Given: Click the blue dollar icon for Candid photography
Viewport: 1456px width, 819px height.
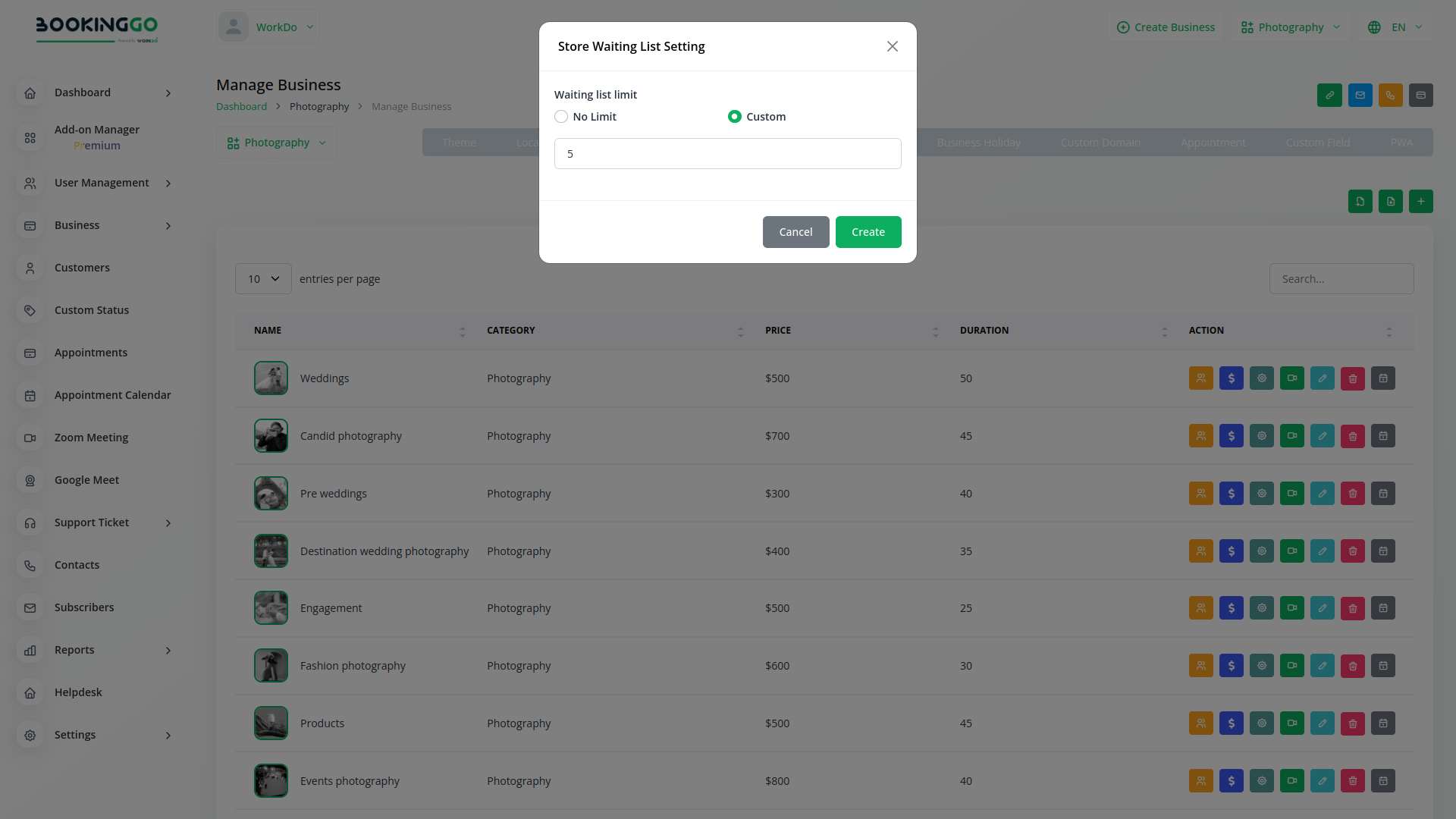Looking at the screenshot, I should pos(1231,436).
